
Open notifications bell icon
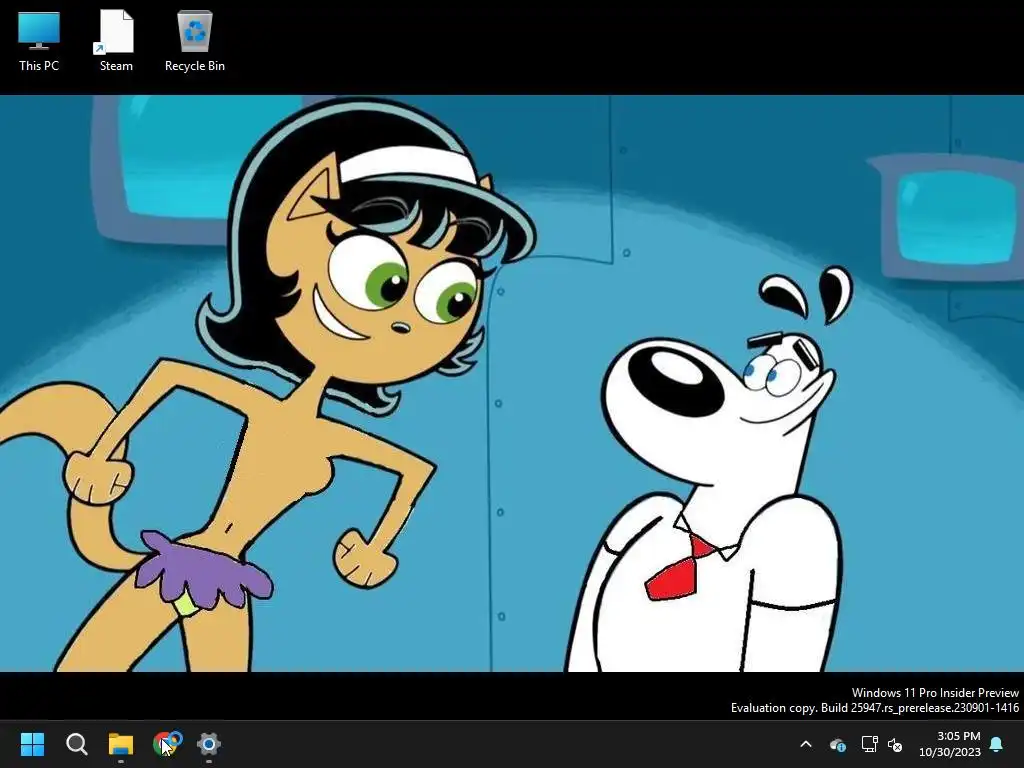point(997,744)
